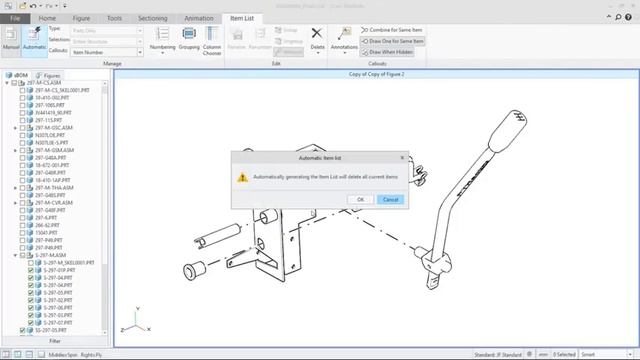Click the Open folder icon in quick access bar
640x360 pixels.
point(22,6)
